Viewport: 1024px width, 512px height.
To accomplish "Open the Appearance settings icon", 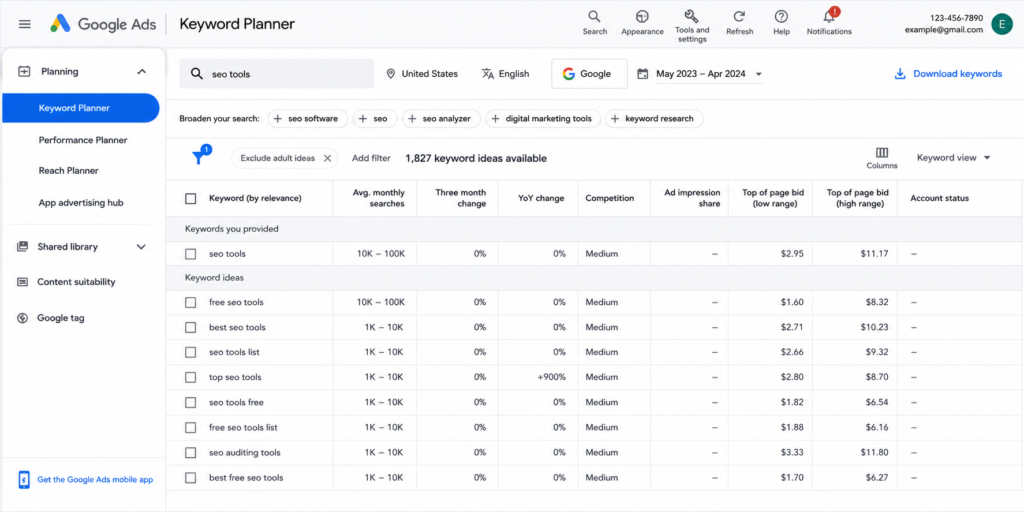I will pyautogui.click(x=642, y=17).
